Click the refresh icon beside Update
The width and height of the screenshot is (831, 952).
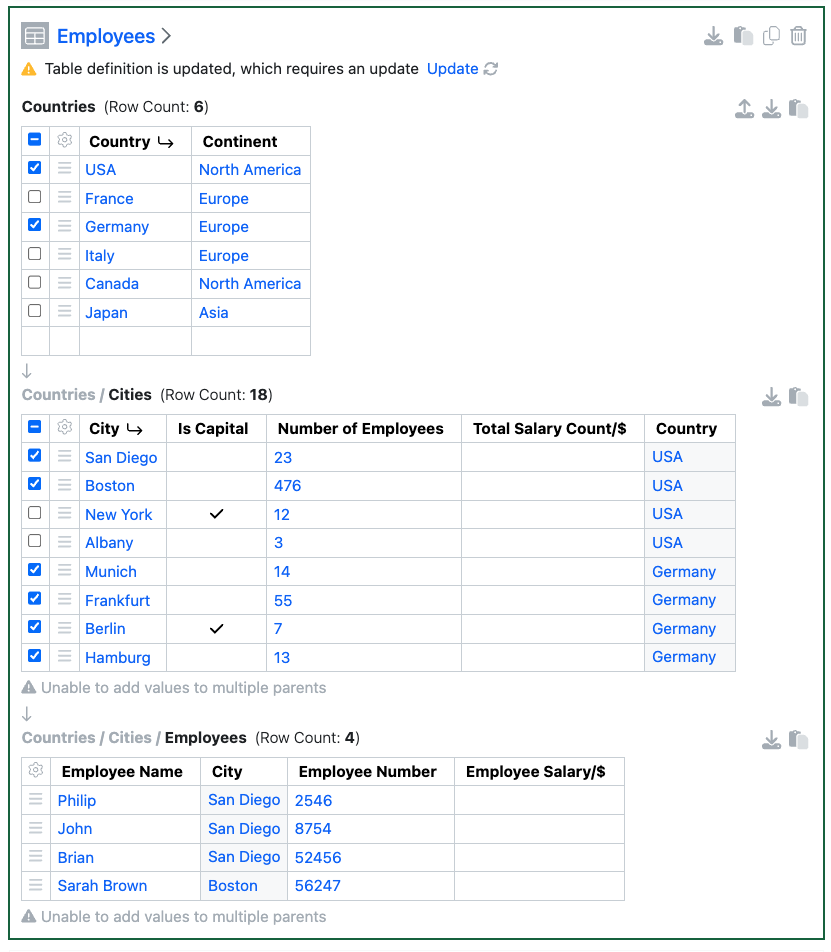point(491,69)
